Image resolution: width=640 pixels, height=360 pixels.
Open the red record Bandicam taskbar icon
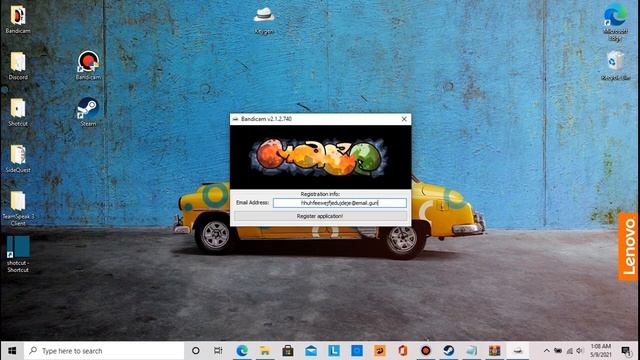click(x=426, y=351)
